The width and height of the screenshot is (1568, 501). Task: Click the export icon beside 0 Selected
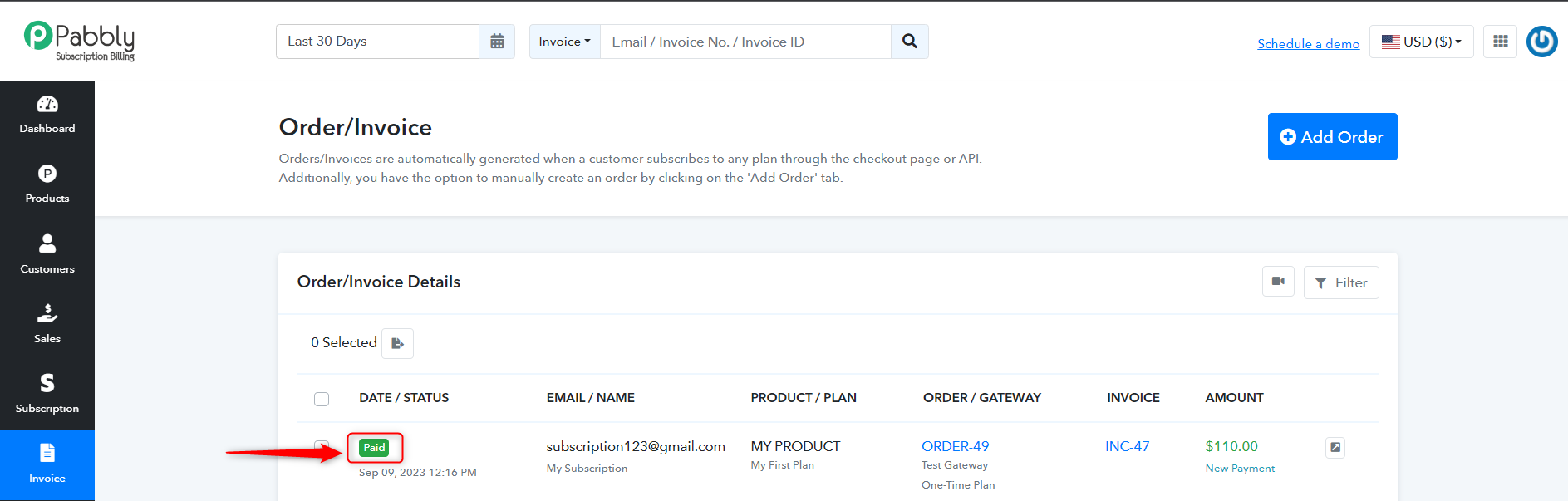(x=398, y=343)
